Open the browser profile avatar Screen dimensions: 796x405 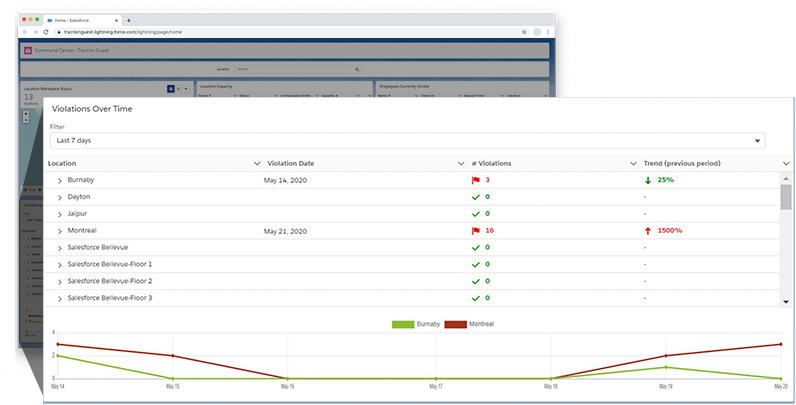coord(537,31)
